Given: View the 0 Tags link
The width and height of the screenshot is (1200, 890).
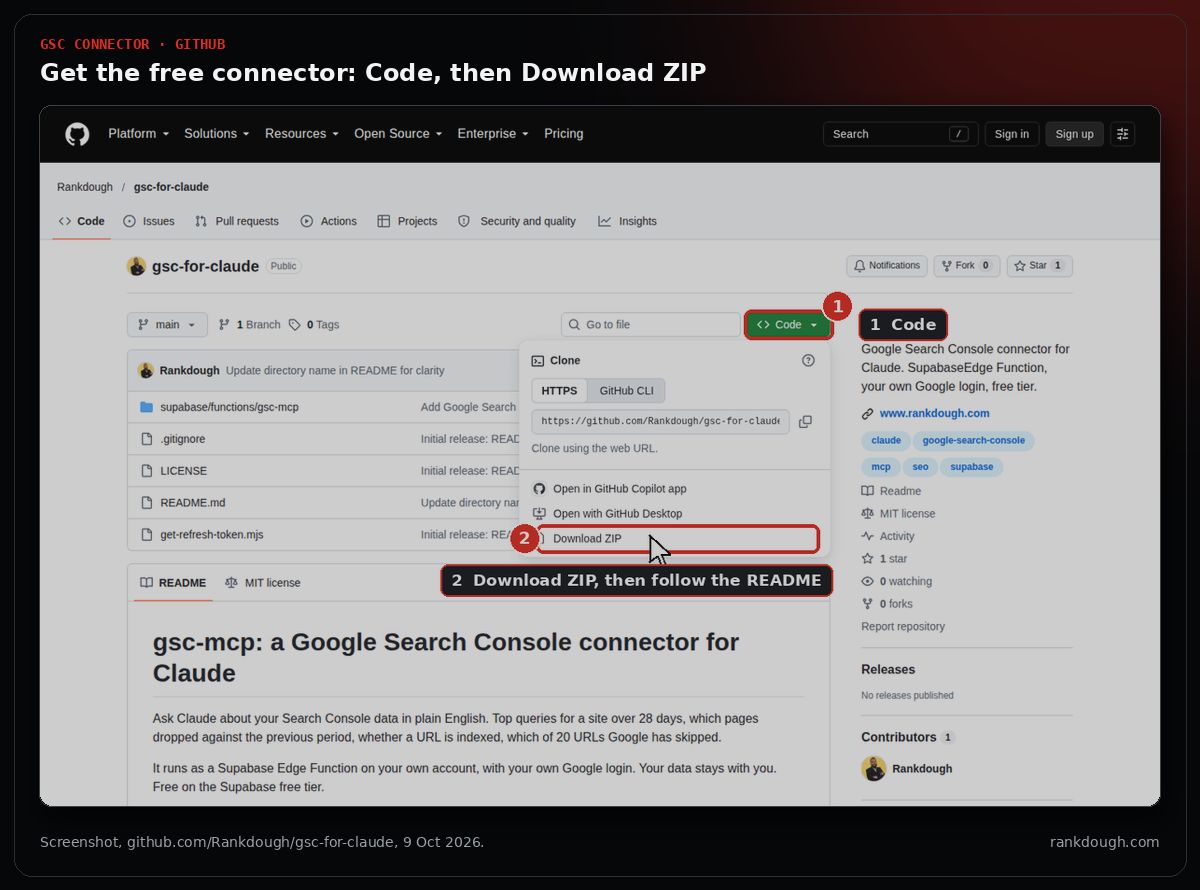Looking at the screenshot, I should pyautogui.click(x=314, y=325).
